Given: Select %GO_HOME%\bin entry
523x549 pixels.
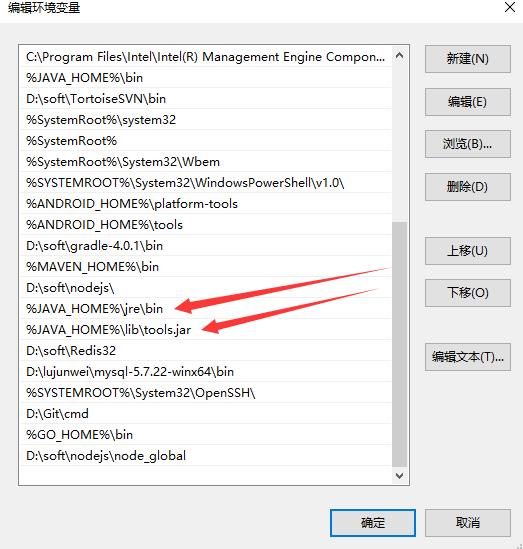Looking at the screenshot, I should click(205, 435).
